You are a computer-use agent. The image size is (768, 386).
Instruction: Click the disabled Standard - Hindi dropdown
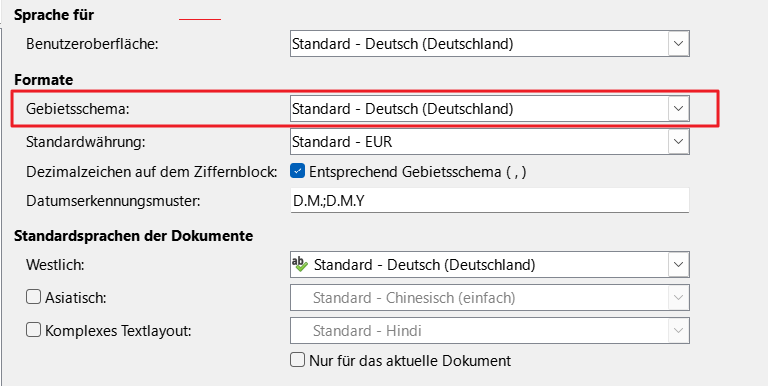tap(490, 331)
